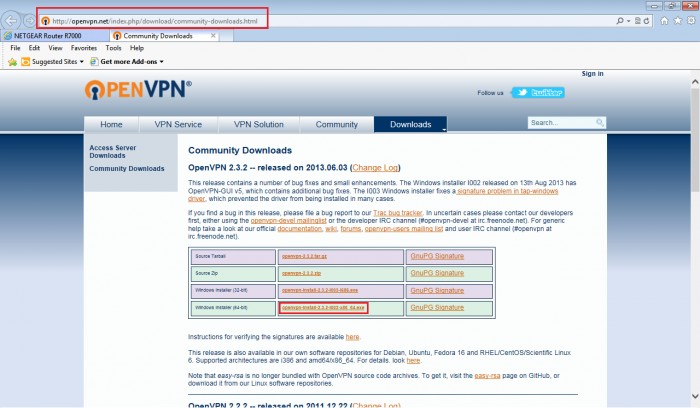Open a new blank tab
Image resolution: width=700 pixels, height=408 pixels.
click(x=226, y=36)
